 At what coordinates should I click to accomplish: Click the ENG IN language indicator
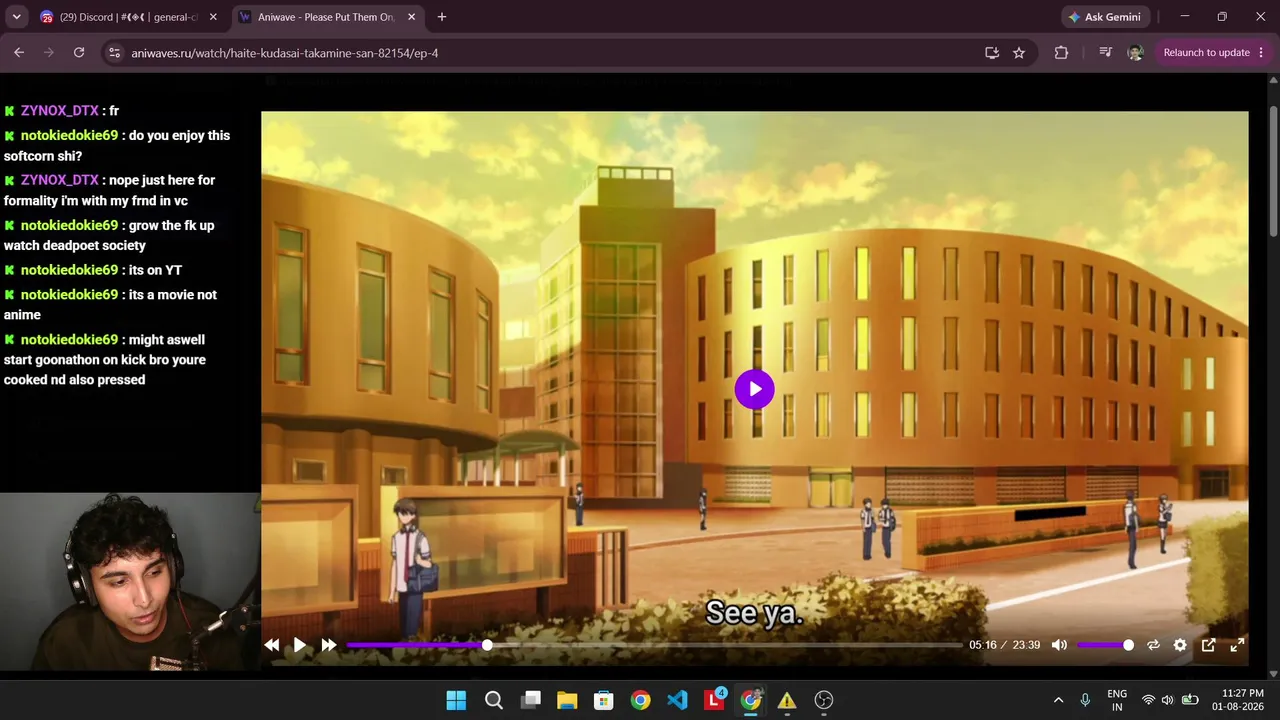(x=1117, y=700)
